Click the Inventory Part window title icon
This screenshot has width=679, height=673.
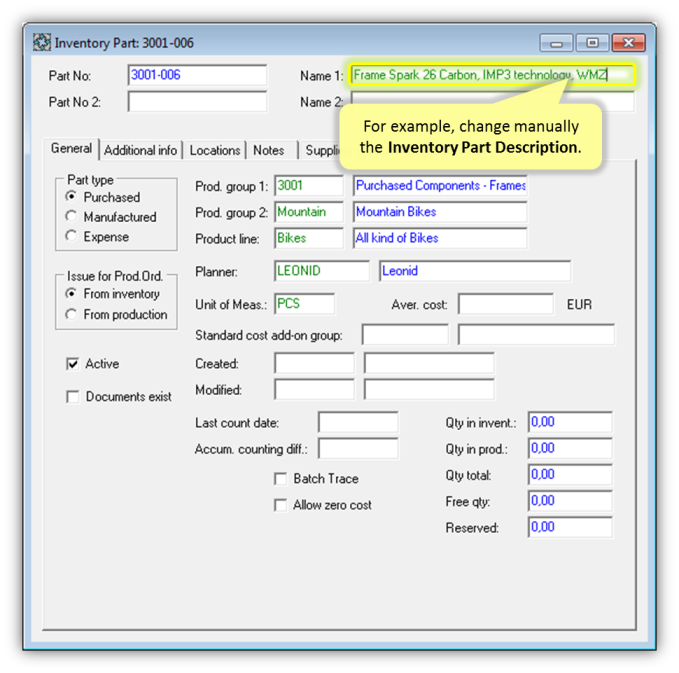click(42, 42)
